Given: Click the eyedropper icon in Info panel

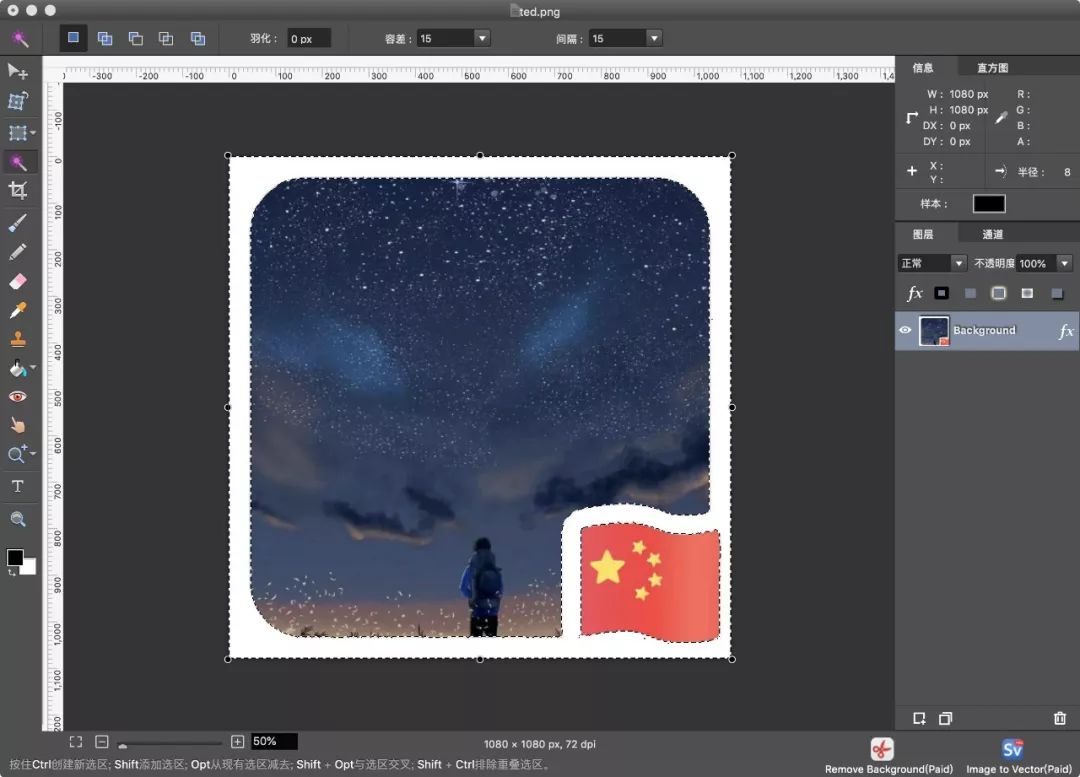Looking at the screenshot, I should [1001, 118].
